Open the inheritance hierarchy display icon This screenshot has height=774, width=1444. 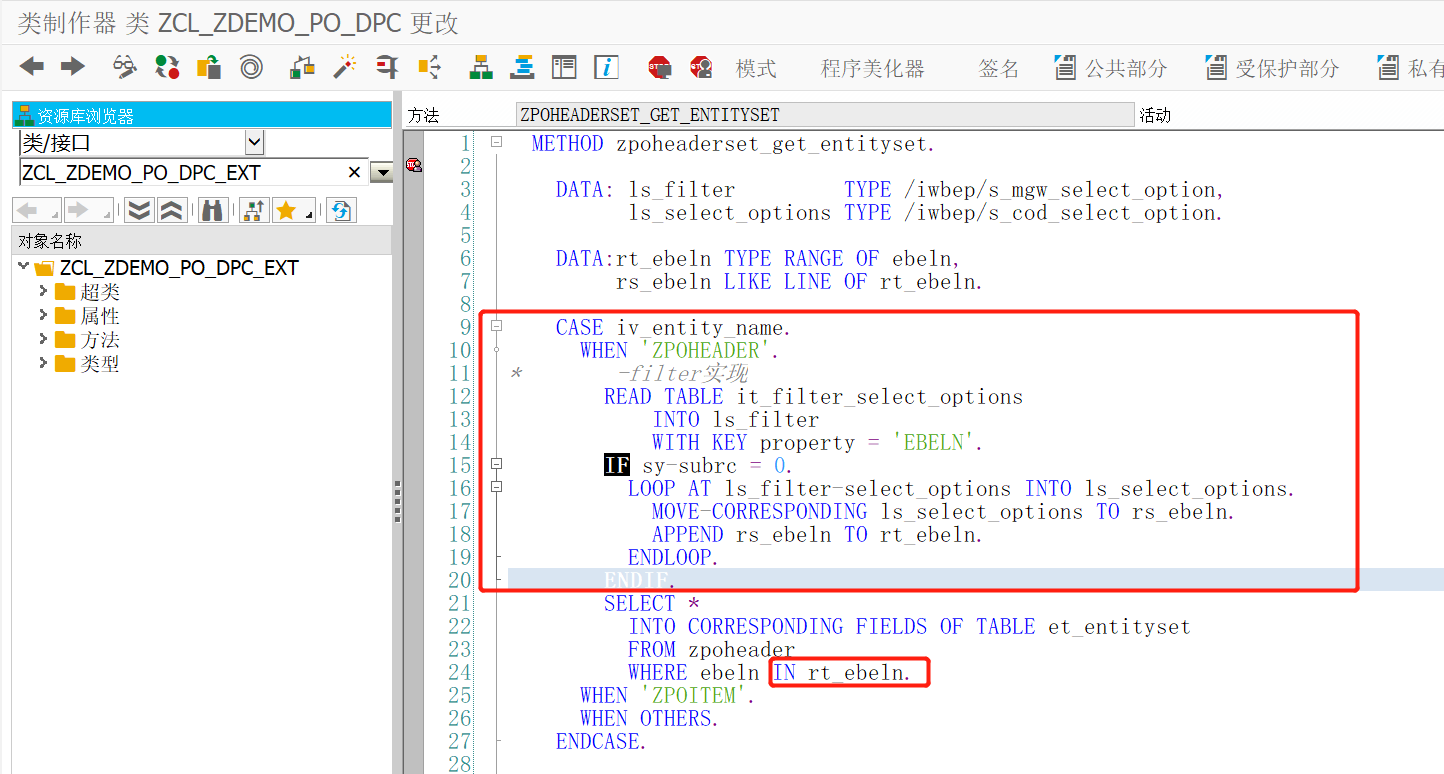click(x=481, y=67)
